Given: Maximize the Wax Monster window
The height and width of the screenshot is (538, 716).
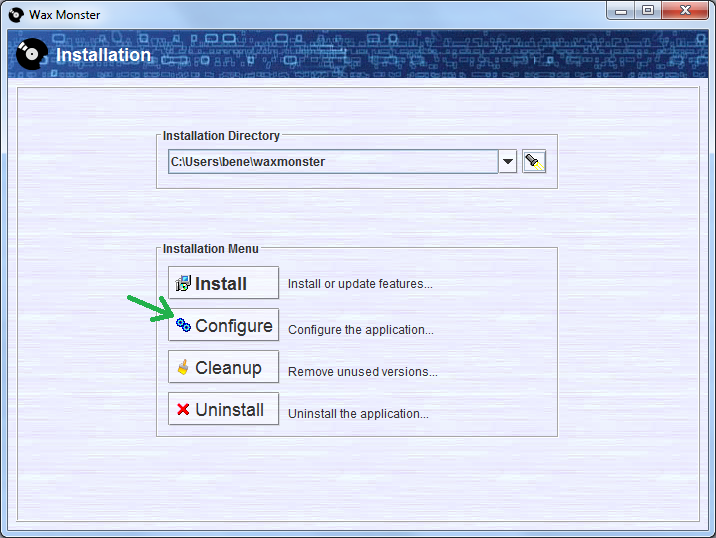Looking at the screenshot, I should click(x=648, y=11).
